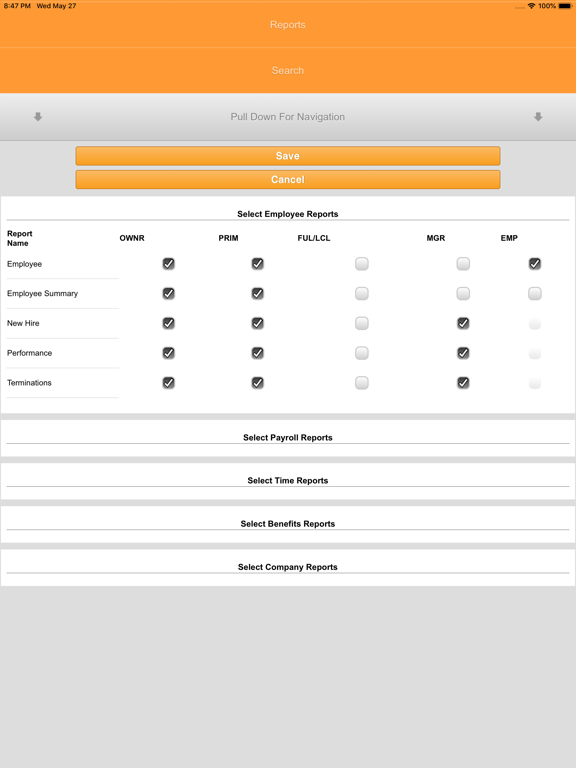The image size is (576, 768).
Task: Expand Select Time Reports section
Action: pyautogui.click(x=288, y=481)
